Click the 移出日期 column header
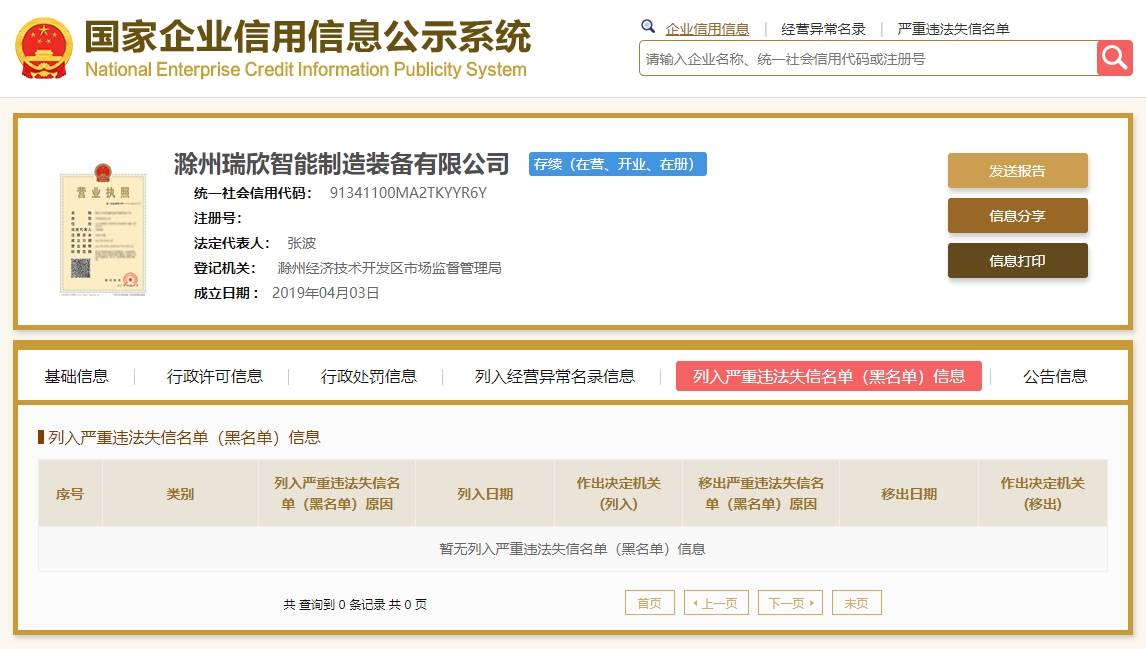This screenshot has width=1146, height=649. (908, 494)
